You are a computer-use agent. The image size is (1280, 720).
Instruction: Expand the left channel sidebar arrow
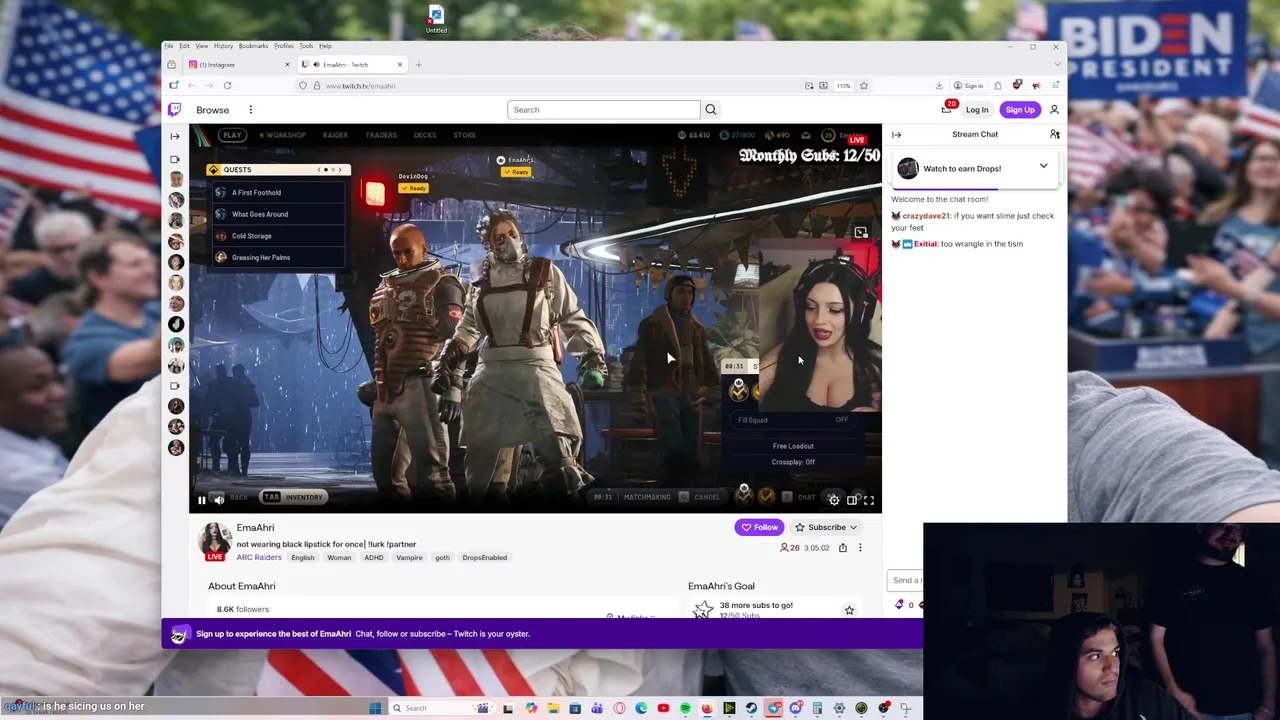pyautogui.click(x=175, y=136)
